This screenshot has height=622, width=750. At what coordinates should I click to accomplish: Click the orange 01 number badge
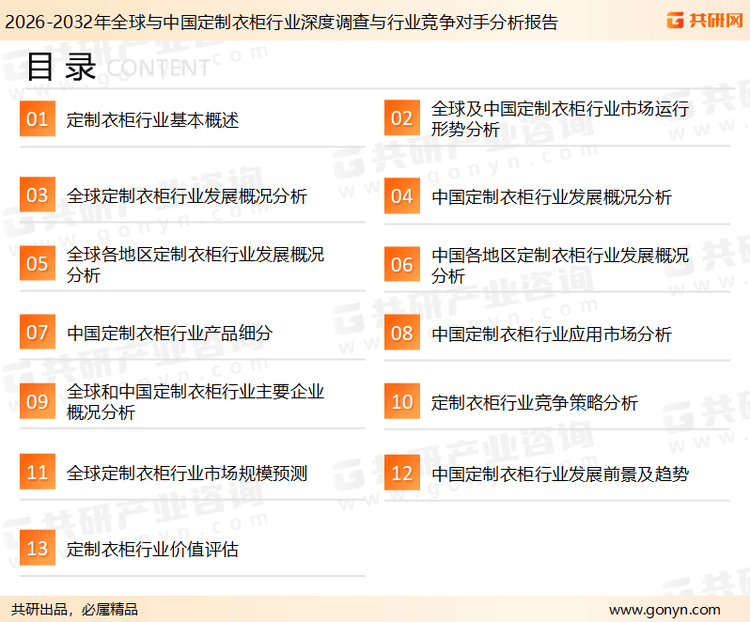[x=37, y=120]
